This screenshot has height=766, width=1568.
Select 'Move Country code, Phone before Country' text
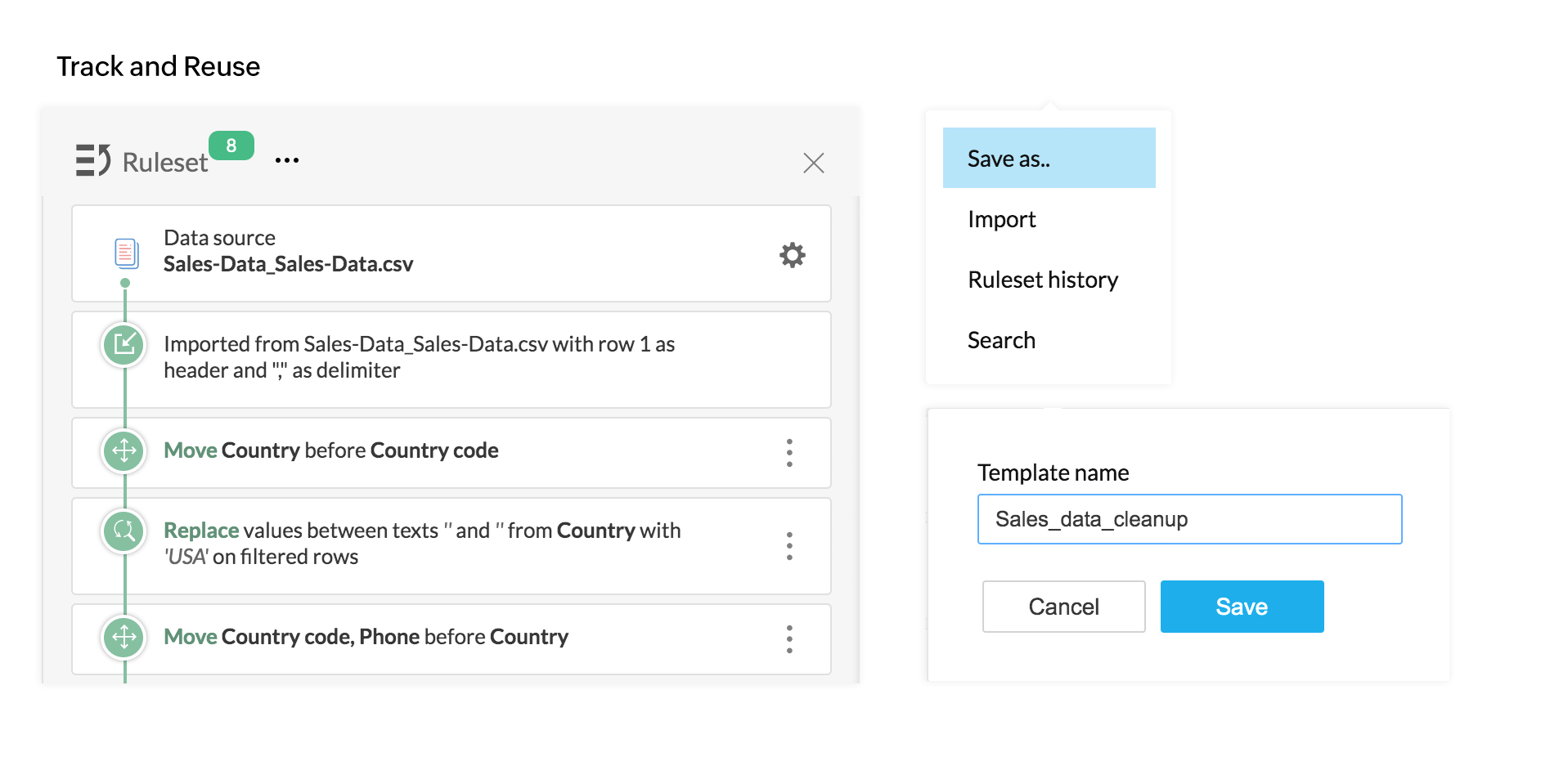click(x=366, y=637)
